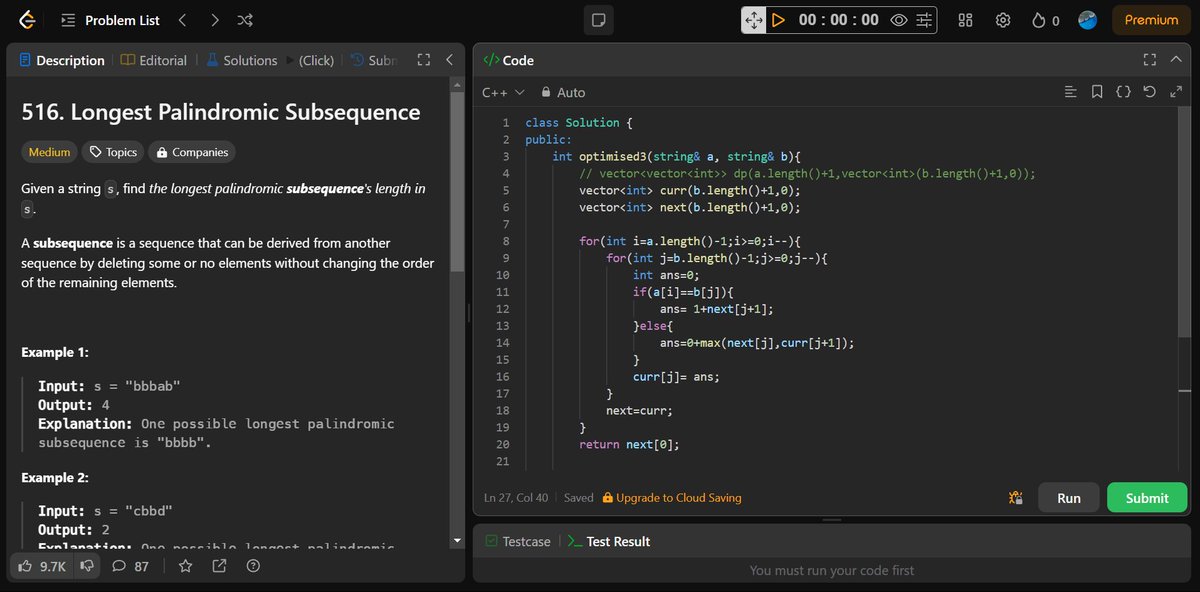Click description scrollbar down arrow

[x=458, y=541]
